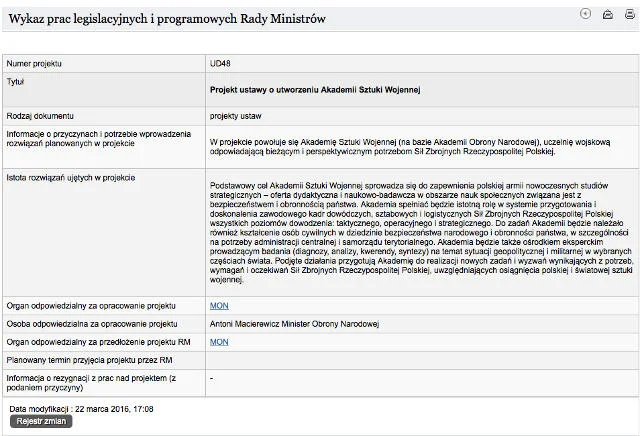Screen dimensions: 640x436
Task: Click the 'projekty ustaw' document type value
Action: 236,116
